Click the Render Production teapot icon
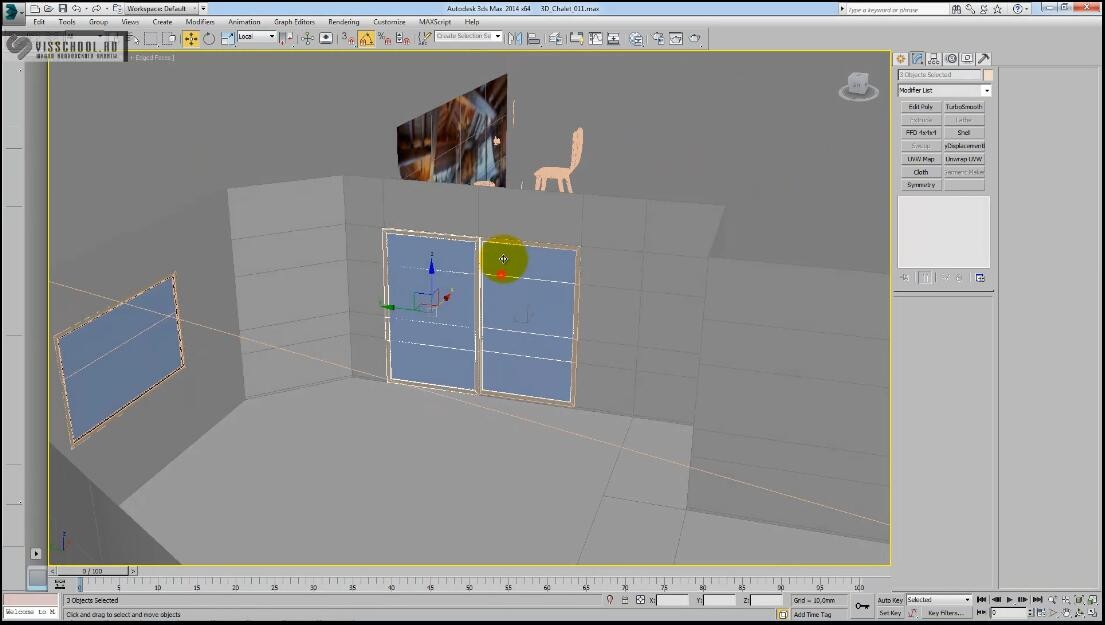This screenshot has height=625, width=1105. (x=695, y=39)
